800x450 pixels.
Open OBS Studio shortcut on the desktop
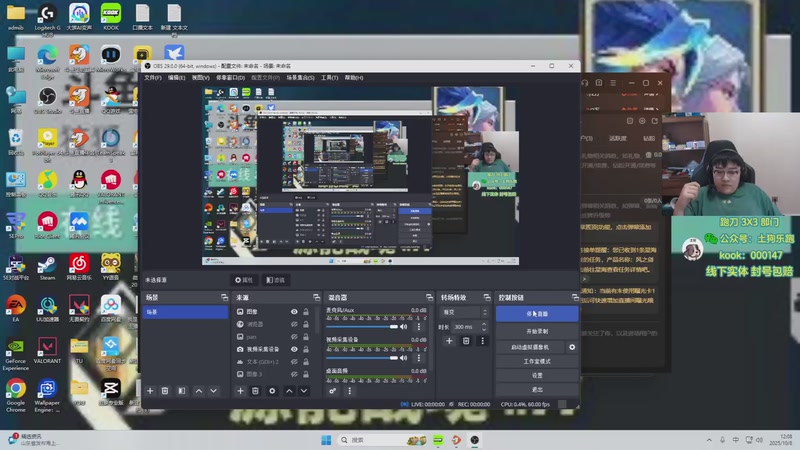[x=47, y=99]
